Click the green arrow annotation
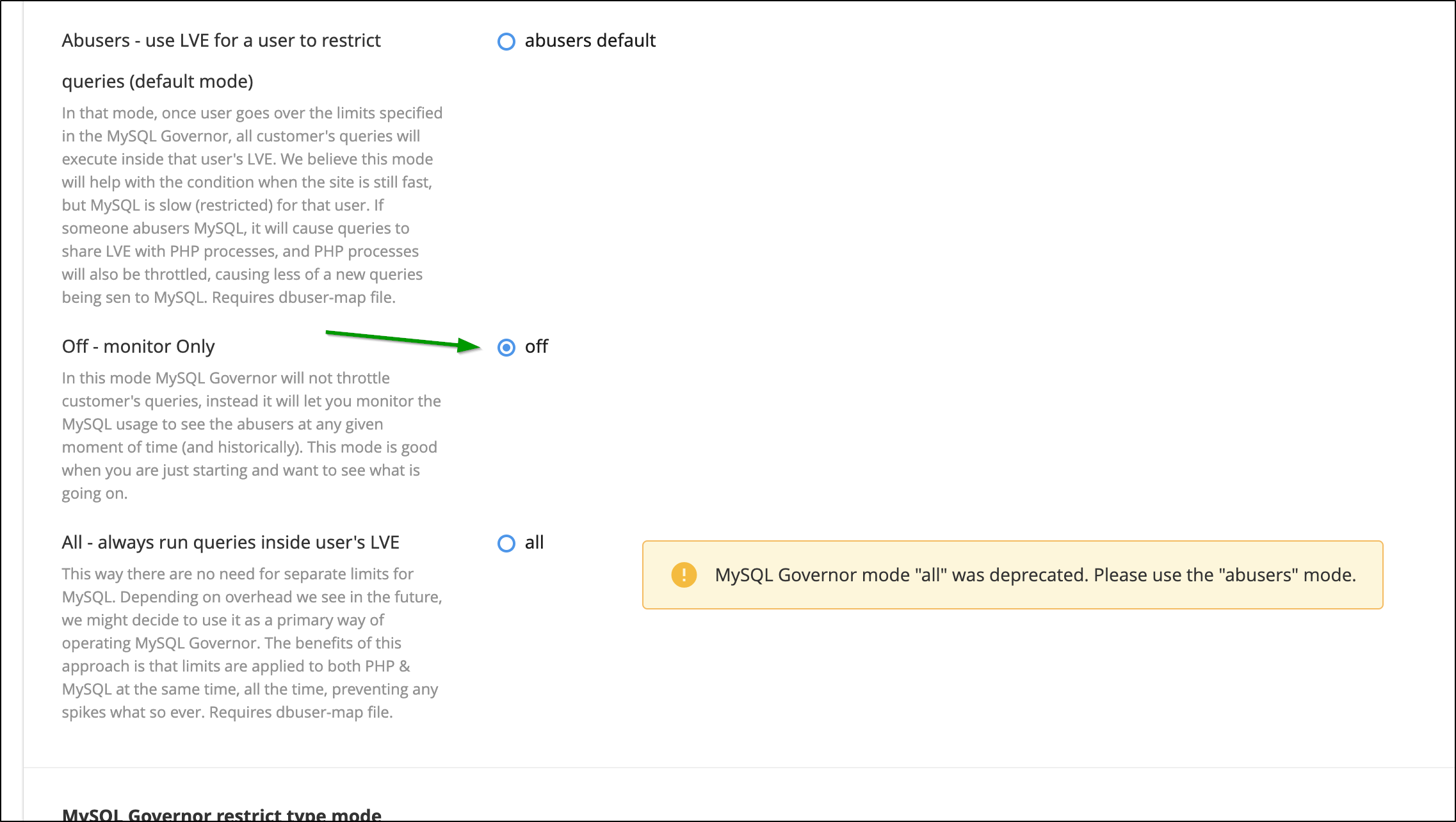The image size is (1456, 822). 402,341
